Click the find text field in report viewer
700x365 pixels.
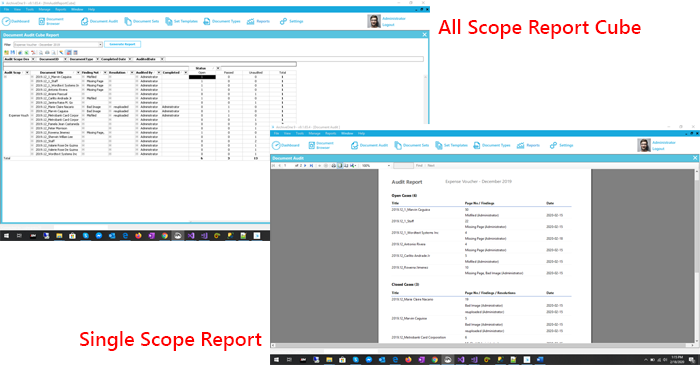403,166
